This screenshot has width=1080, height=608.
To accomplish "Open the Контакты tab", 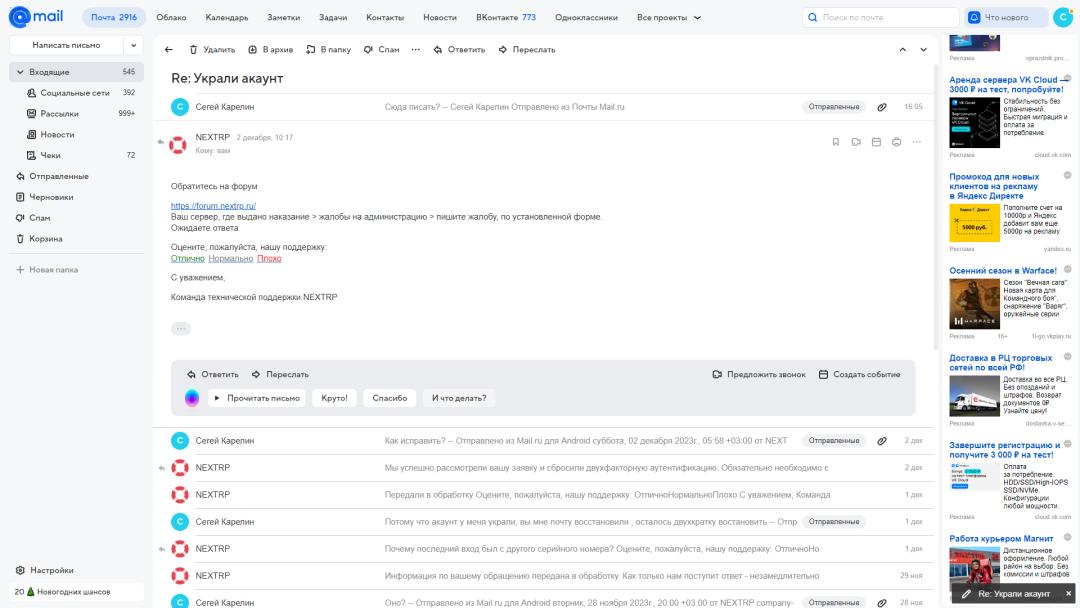I will tap(385, 17).
